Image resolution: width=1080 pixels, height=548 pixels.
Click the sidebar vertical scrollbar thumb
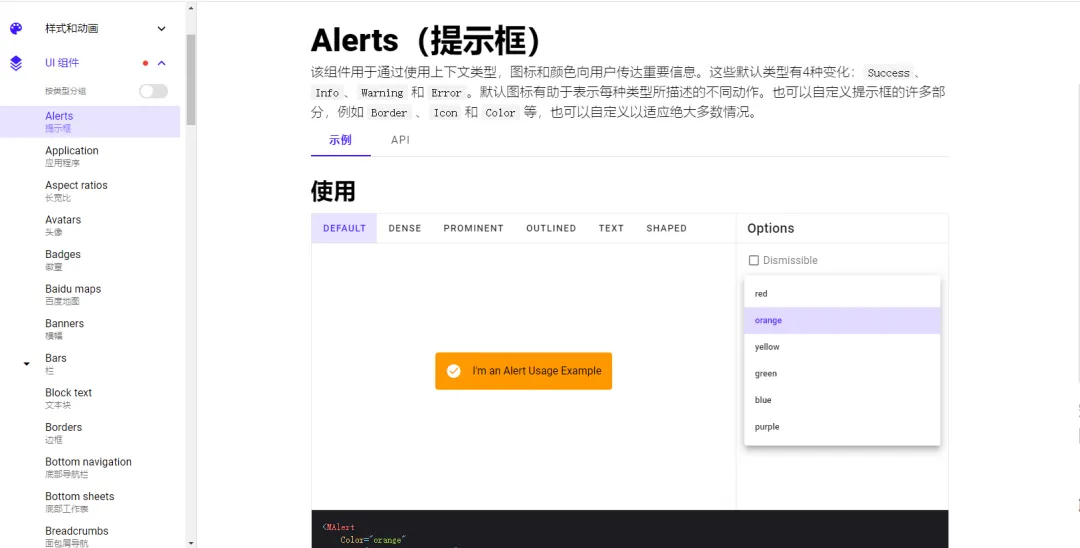(191, 79)
